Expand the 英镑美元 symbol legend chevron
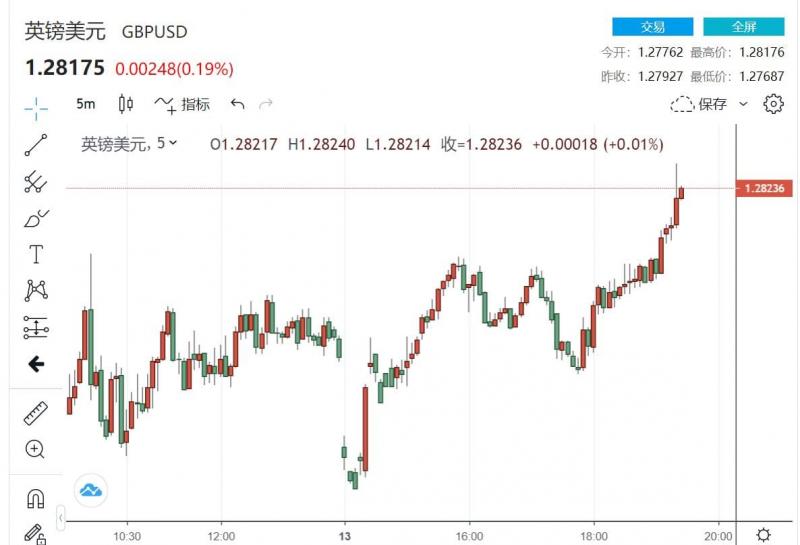Viewport: 800px width, 545px height. click(x=174, y=144)
